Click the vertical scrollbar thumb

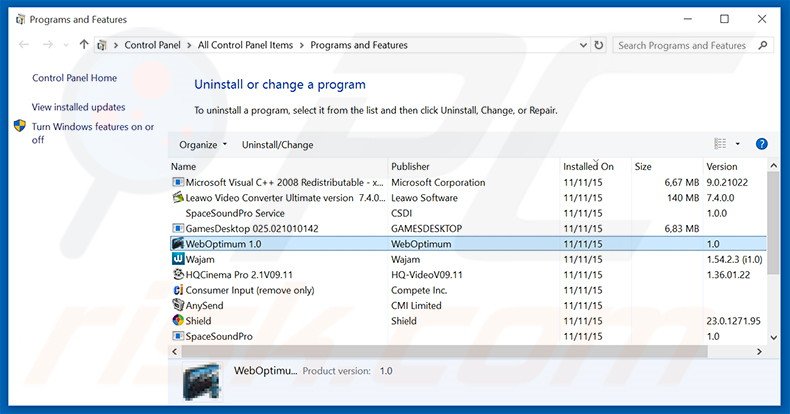pos(773,223)
